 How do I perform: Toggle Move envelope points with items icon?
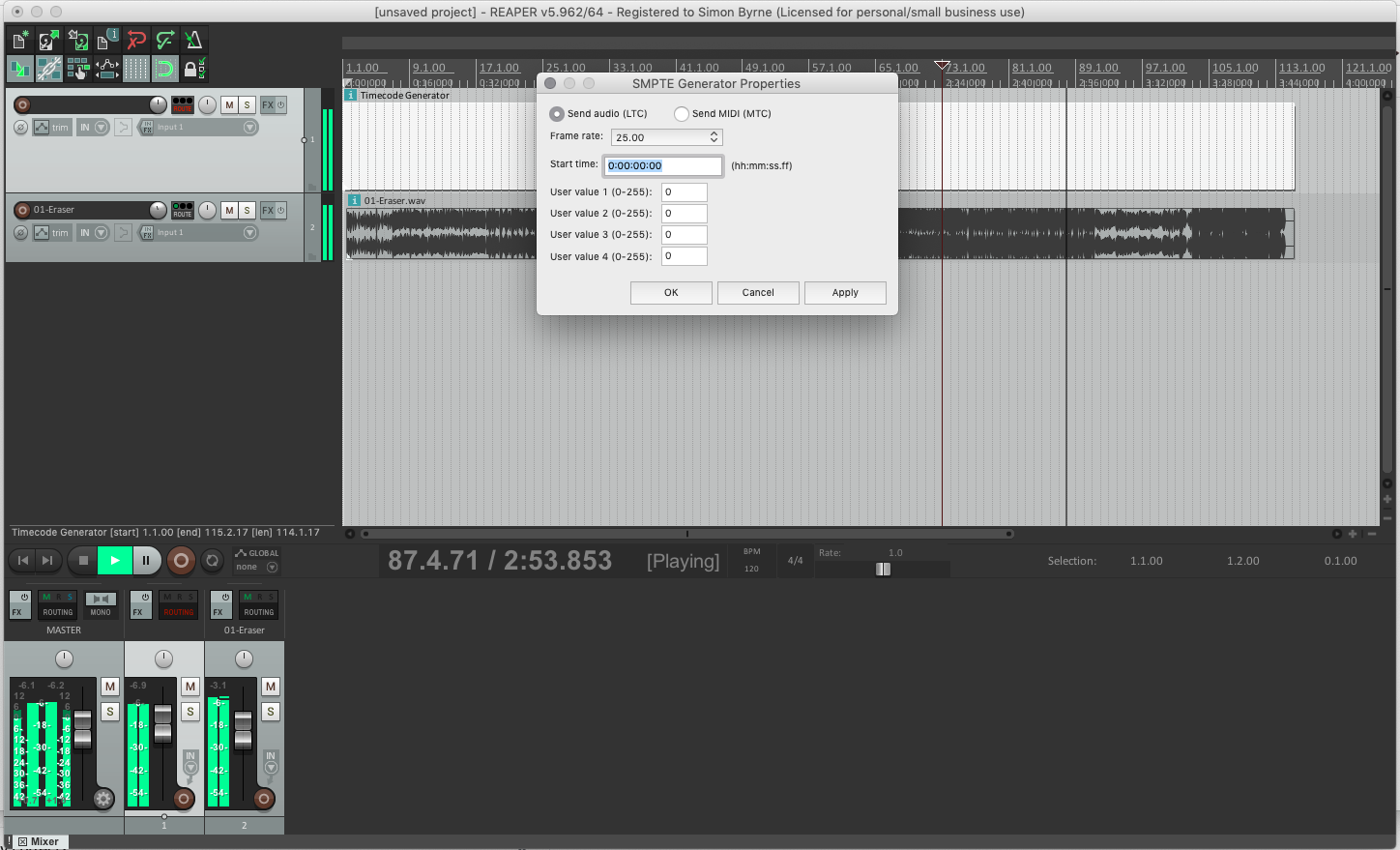[x=107, y=69]
